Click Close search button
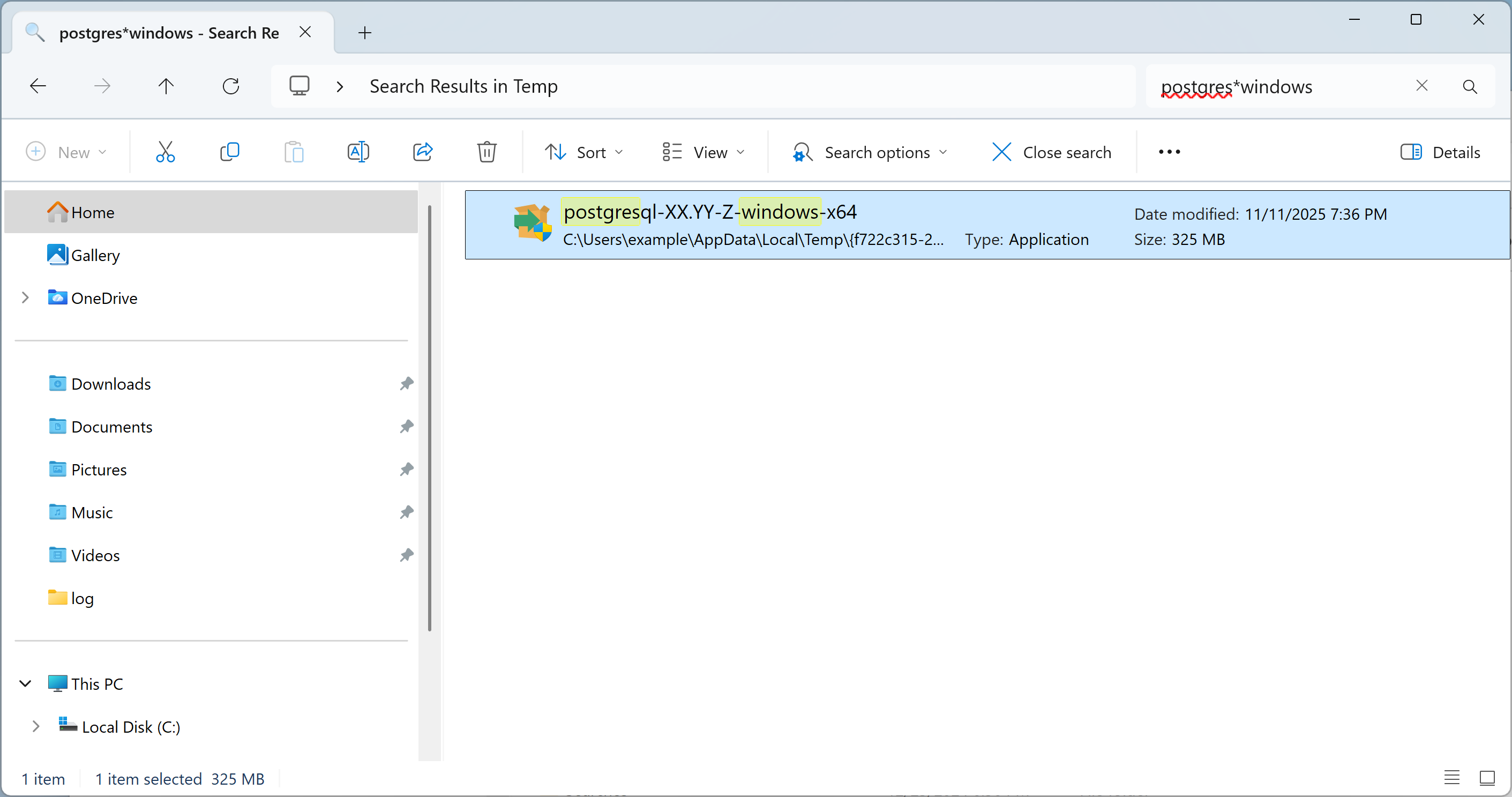The image size is (1512, 797). pos(1051,152)
